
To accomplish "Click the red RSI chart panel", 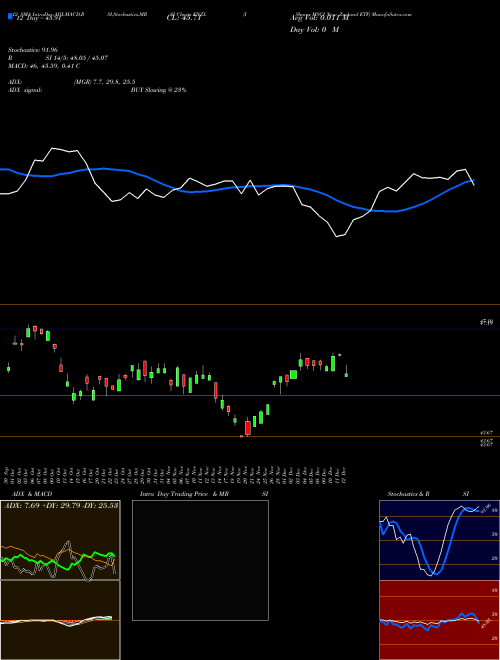I will 439,620.
